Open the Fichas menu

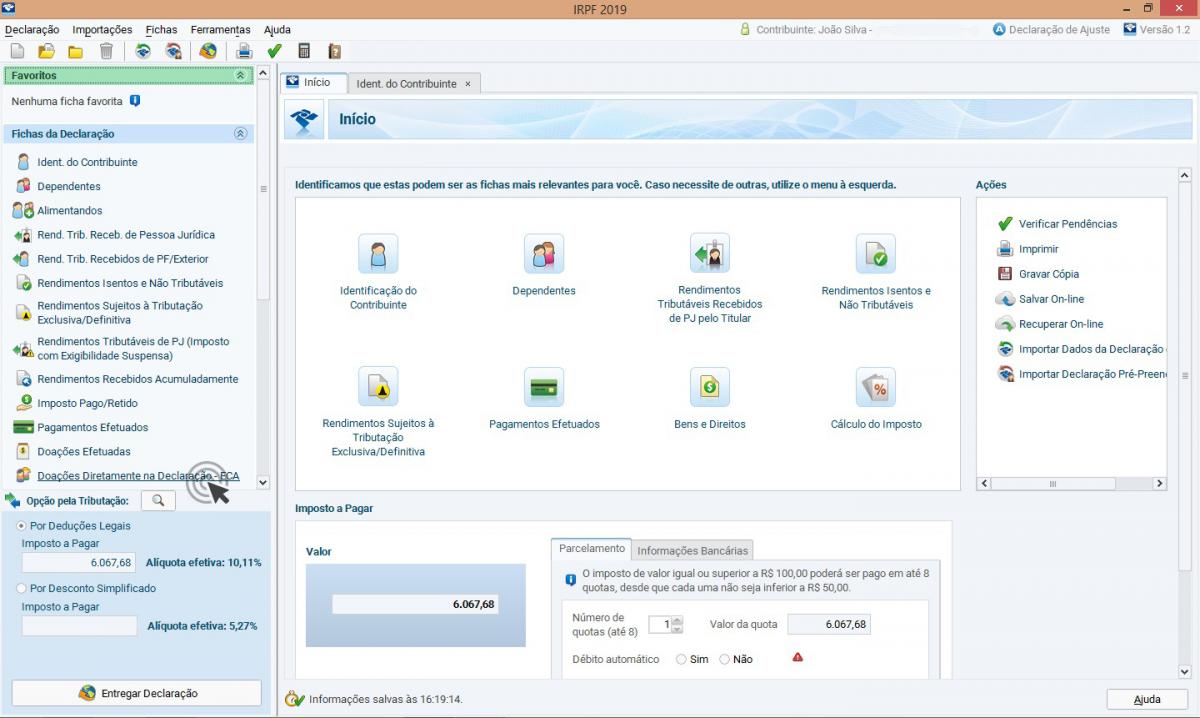(x=161, y=30)
